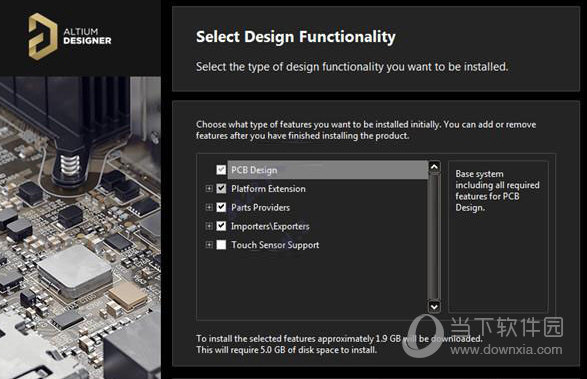Select the Touch Sensor Support label
Image resolution: width=587 pixels, height=379 pixels.
point(275,245)
